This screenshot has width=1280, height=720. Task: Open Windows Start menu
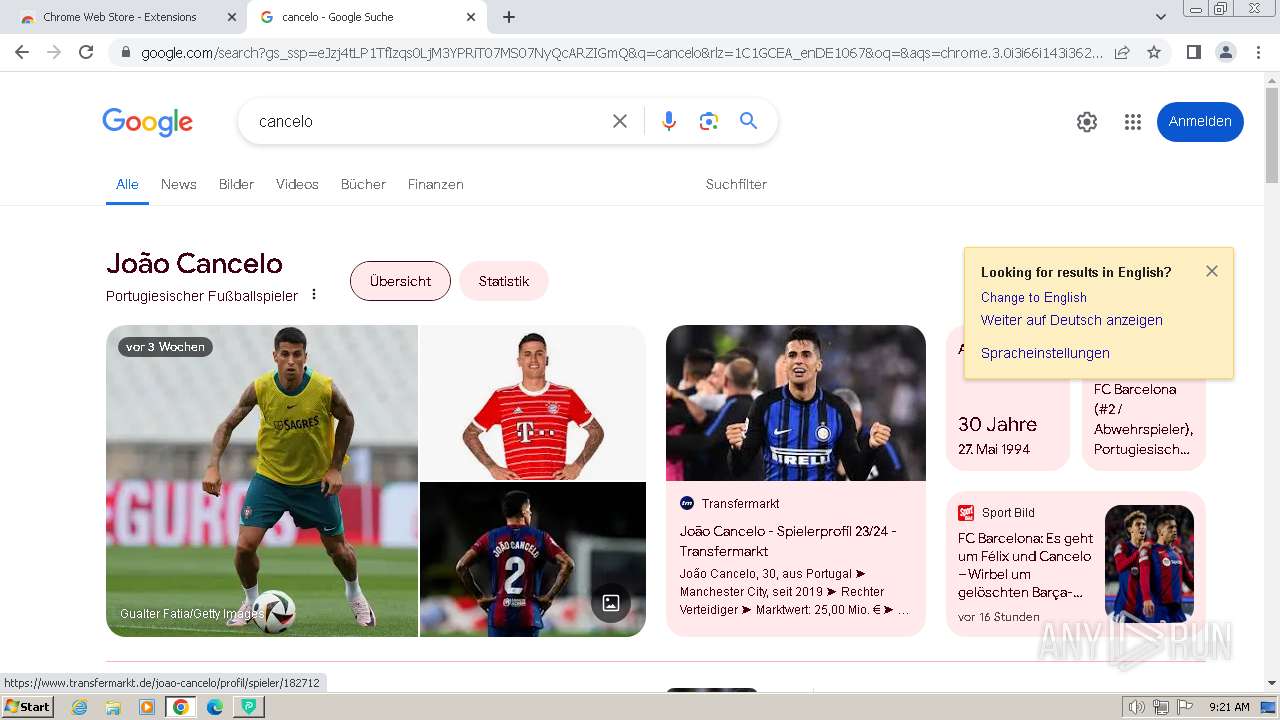[x=27, y=707]
